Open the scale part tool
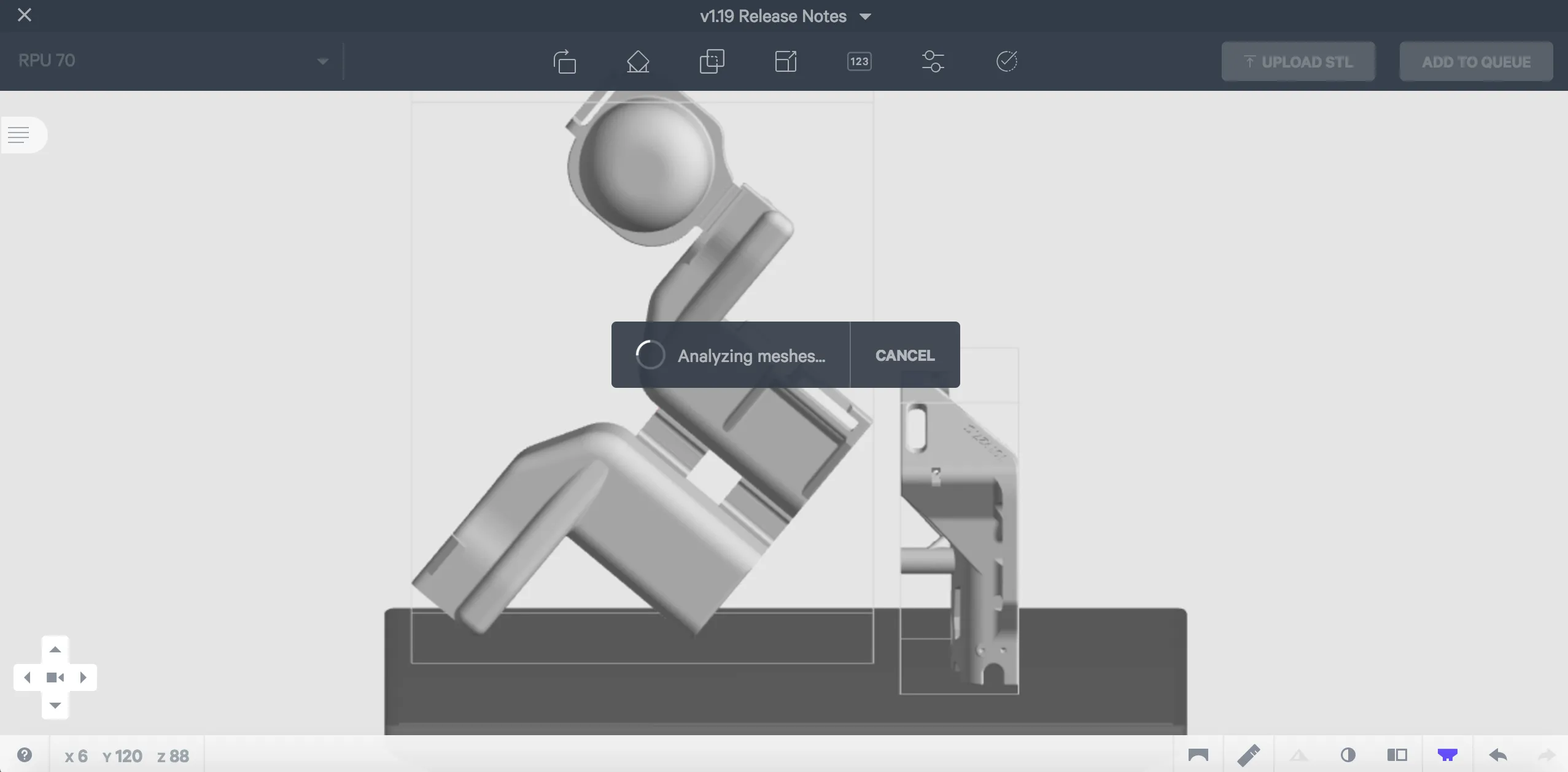The width and height of the screenshot is (1568, 772). (x=786, y=61)
